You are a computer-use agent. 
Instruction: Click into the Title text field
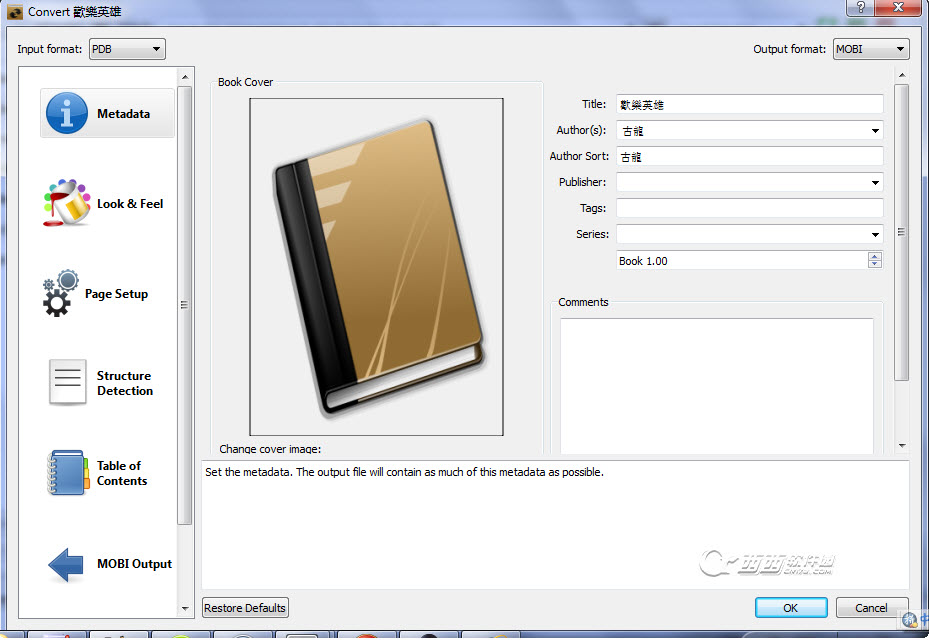coord(749,104)
